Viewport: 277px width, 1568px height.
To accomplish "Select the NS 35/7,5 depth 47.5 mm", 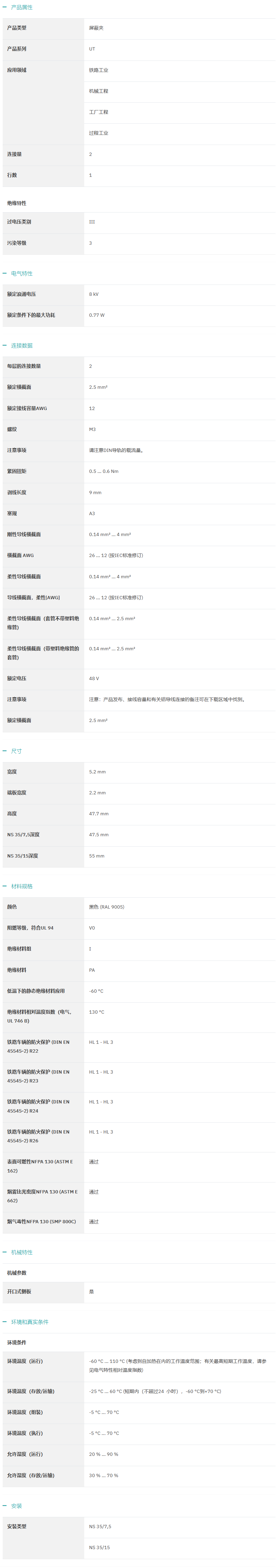I will [99, 834].
